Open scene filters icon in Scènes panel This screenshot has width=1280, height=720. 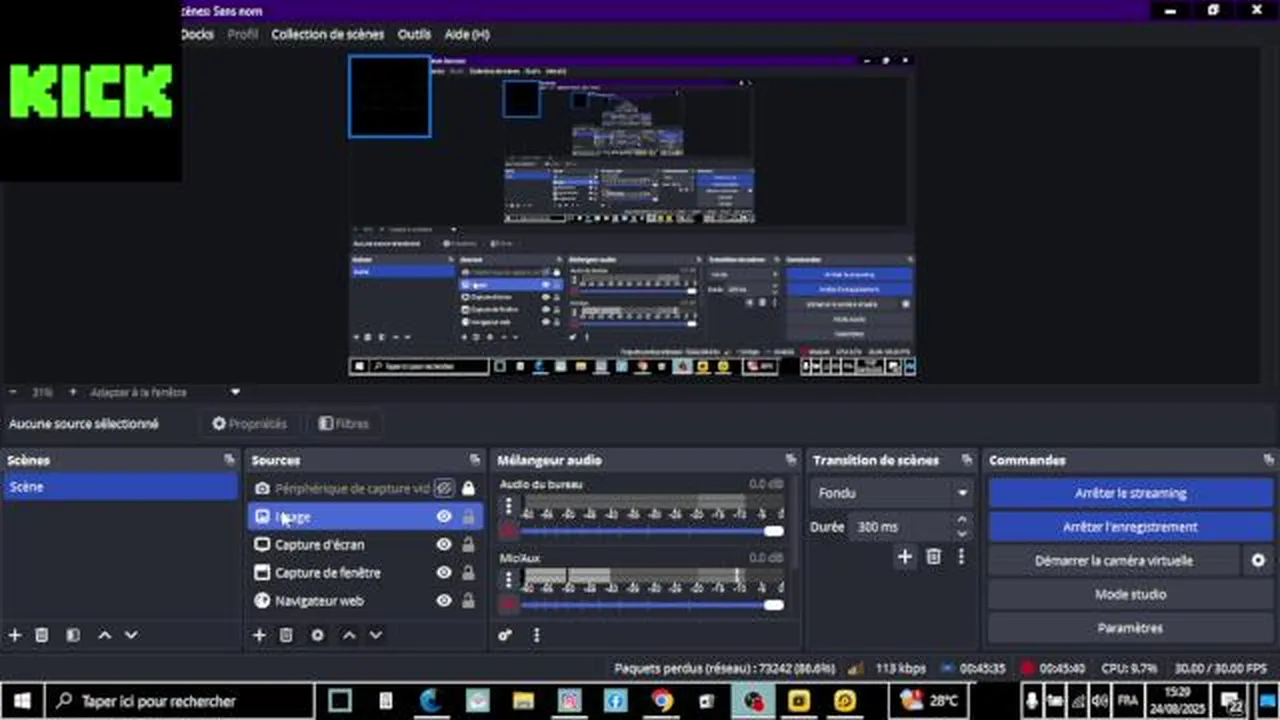[x=72, y=635]
